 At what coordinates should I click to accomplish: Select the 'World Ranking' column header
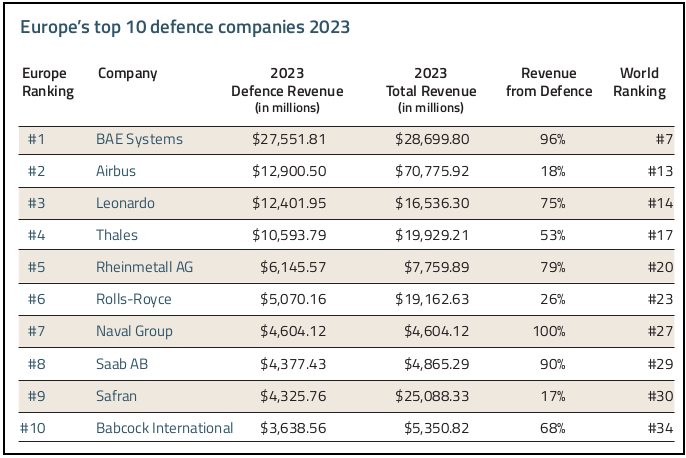tap(639, 82)
